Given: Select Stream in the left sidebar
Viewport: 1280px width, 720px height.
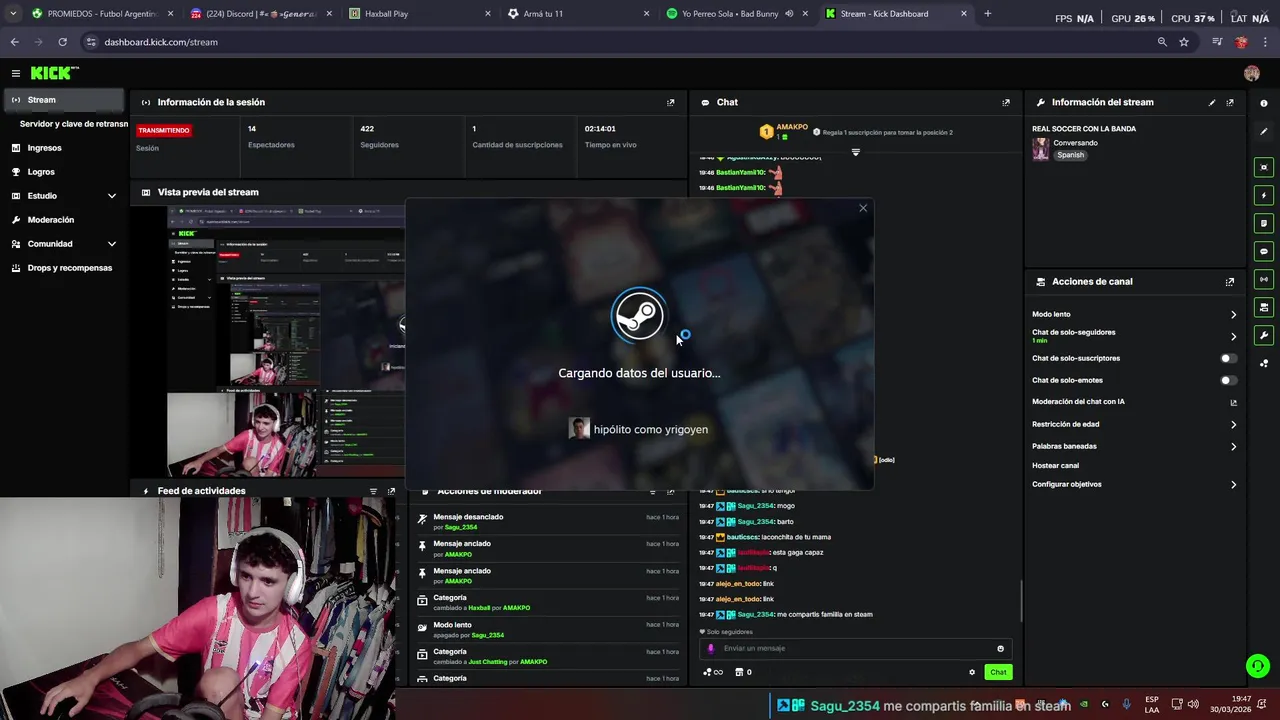Looking at the screenshot, I should click(64, 100).
